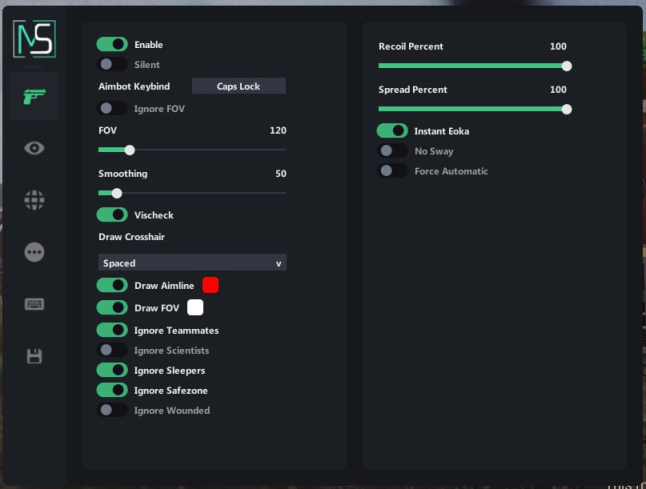Turn off the Instant Eoka toggle
This screenshot has width=646, height=489.
[392, 131]
